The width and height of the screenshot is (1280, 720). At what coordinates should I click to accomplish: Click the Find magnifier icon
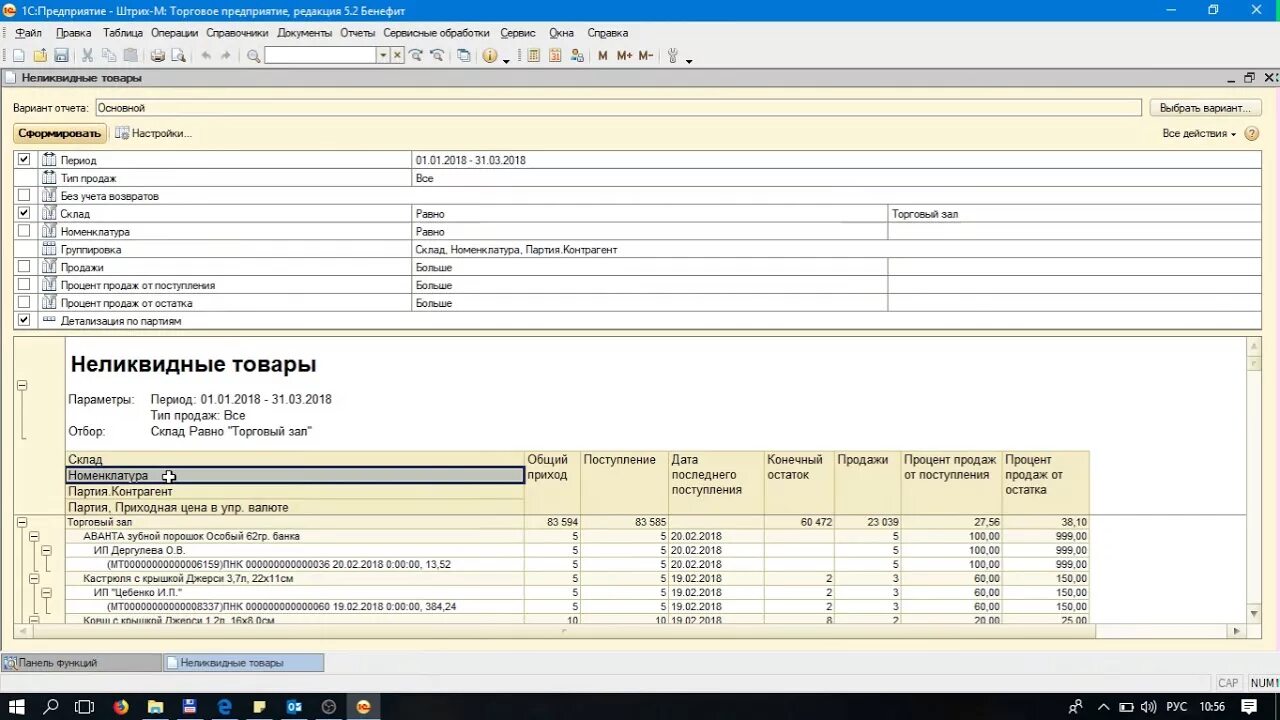click(253, 56)
